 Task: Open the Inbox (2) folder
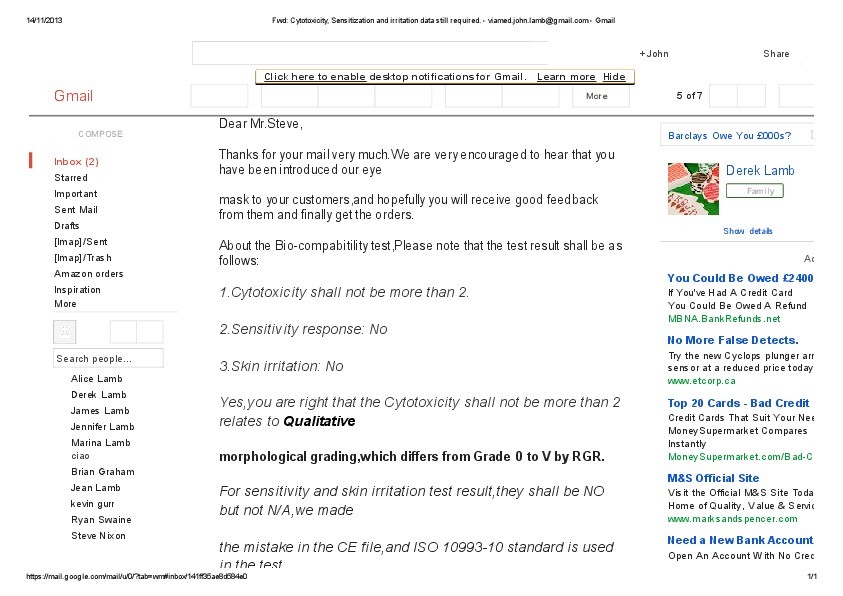pos(76,162)
